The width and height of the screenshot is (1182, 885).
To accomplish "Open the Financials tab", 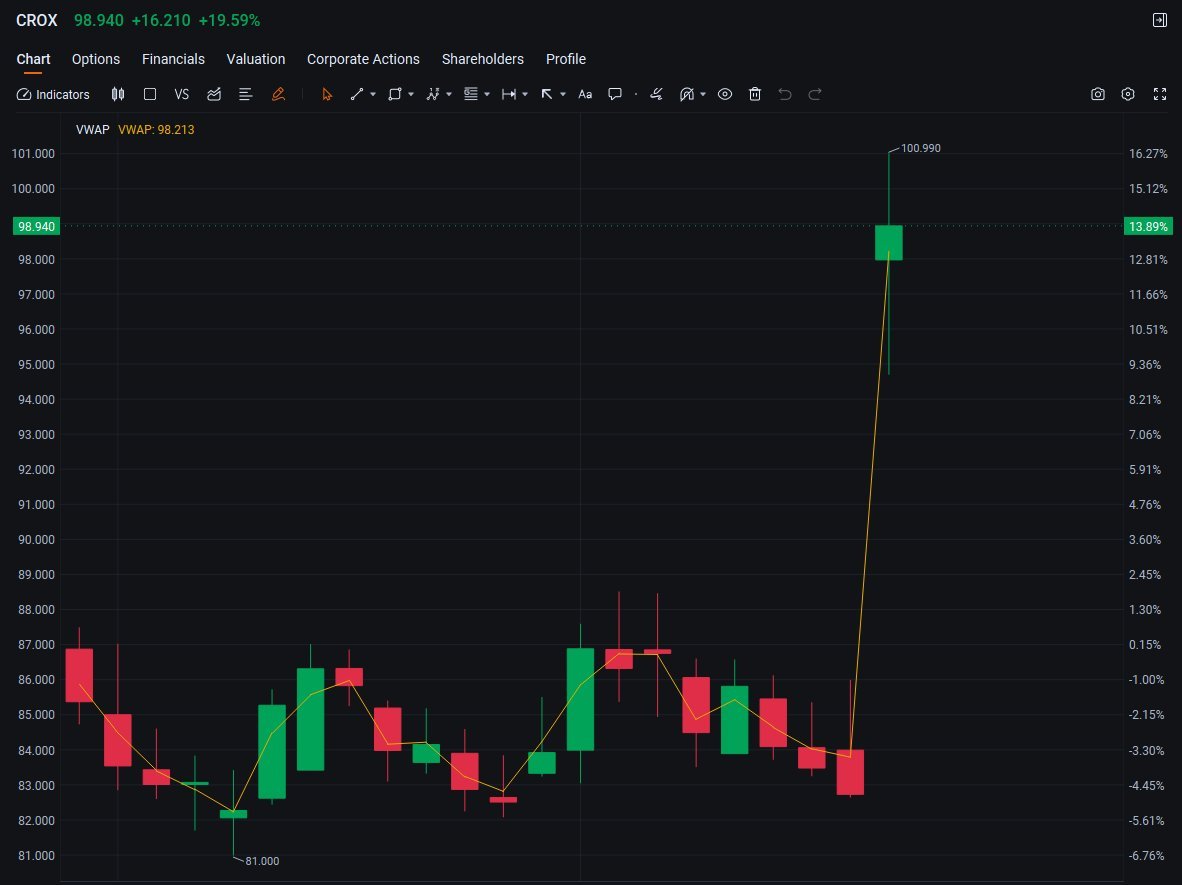I will pyautogui.click(x=173, y=59).
